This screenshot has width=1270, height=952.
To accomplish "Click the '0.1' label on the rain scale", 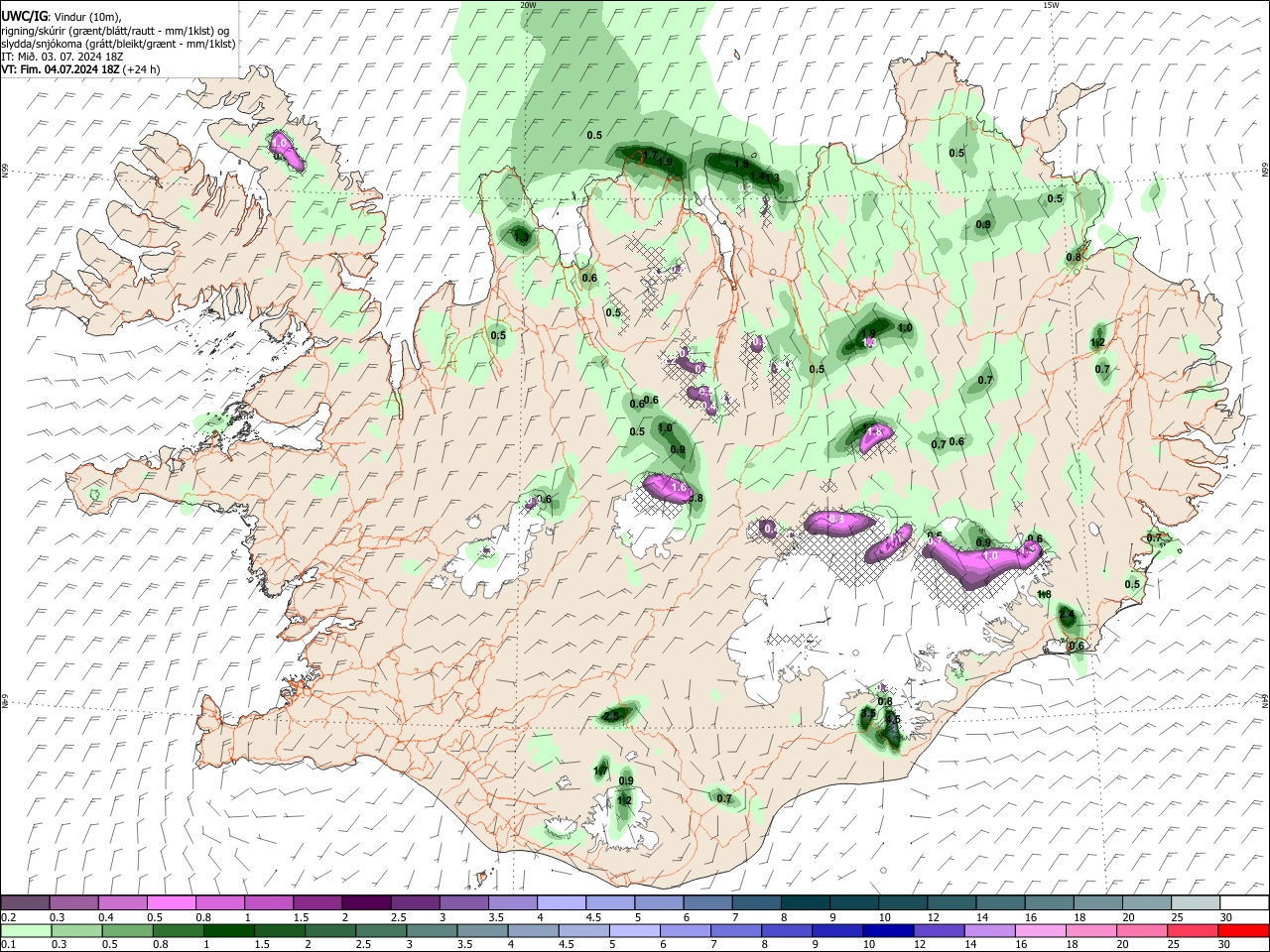I will tap(8, 944).
